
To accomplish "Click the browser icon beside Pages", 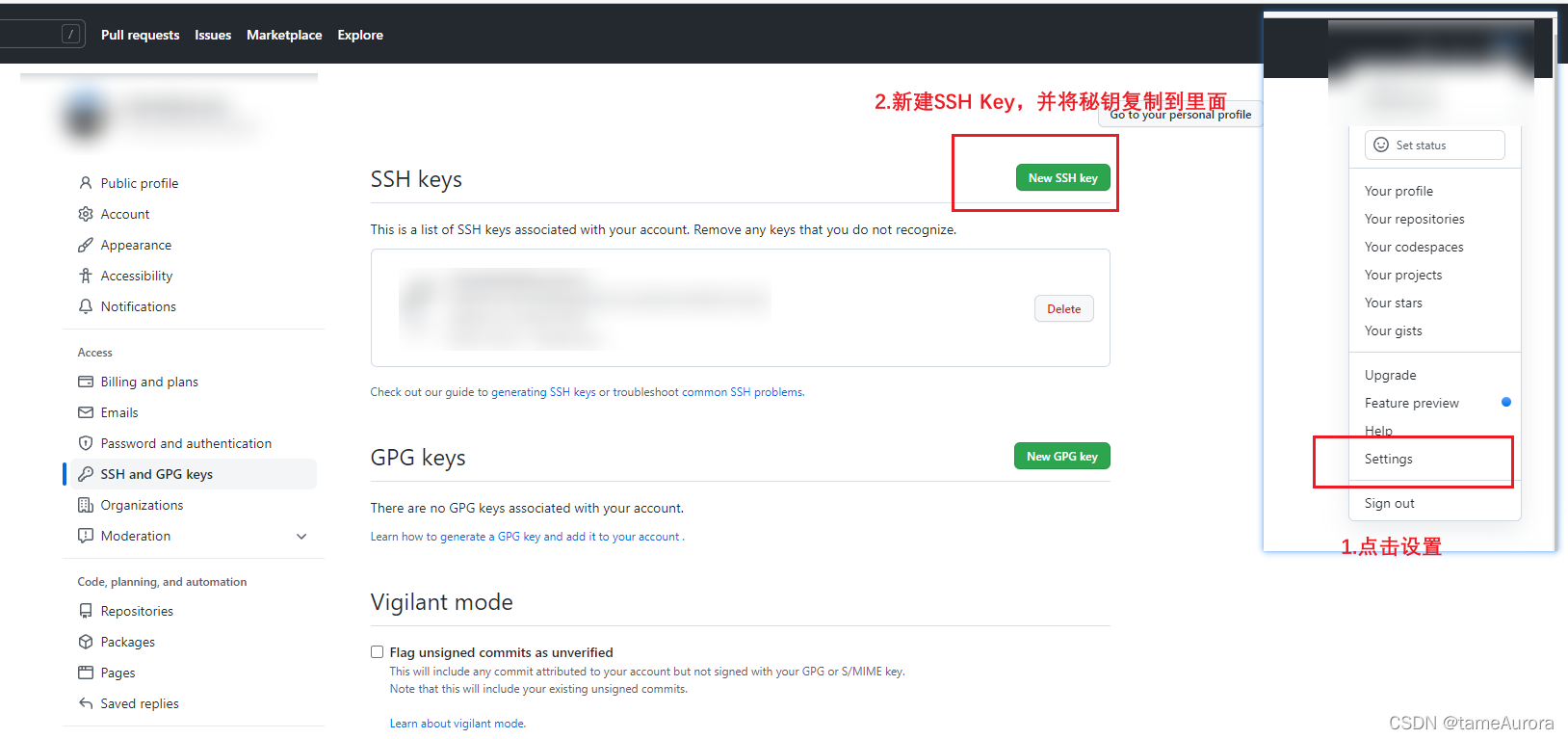I will click(x=86, y=673).
